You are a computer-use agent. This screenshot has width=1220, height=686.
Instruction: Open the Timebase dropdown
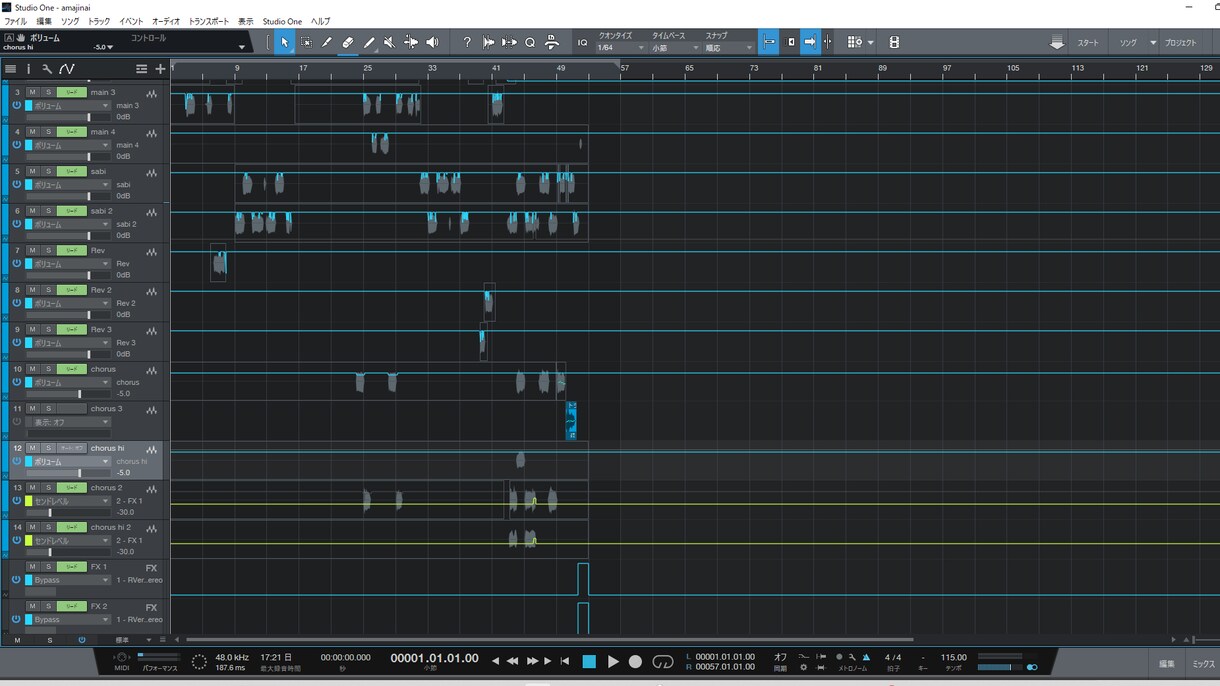tap(675, 48)
